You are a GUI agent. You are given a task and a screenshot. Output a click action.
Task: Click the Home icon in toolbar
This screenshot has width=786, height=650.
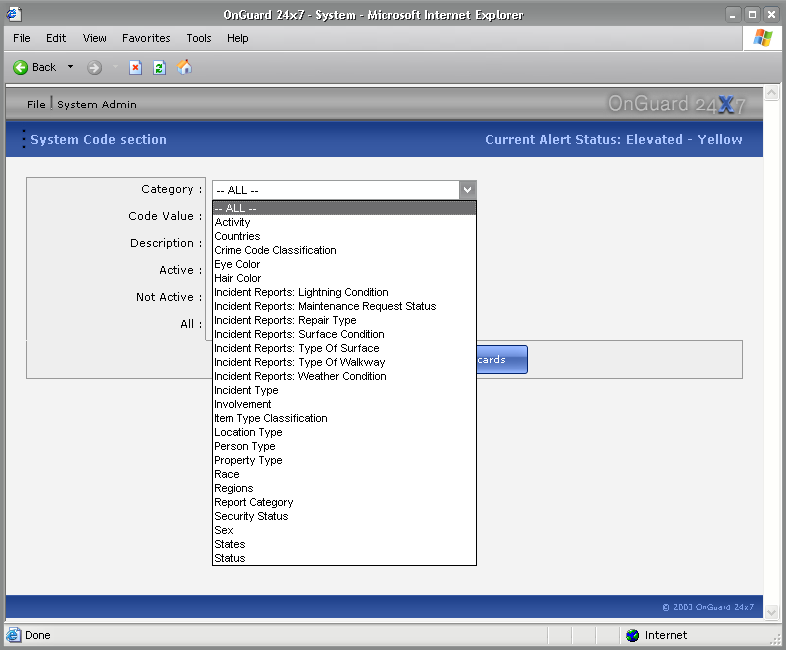tap(184, 67)
